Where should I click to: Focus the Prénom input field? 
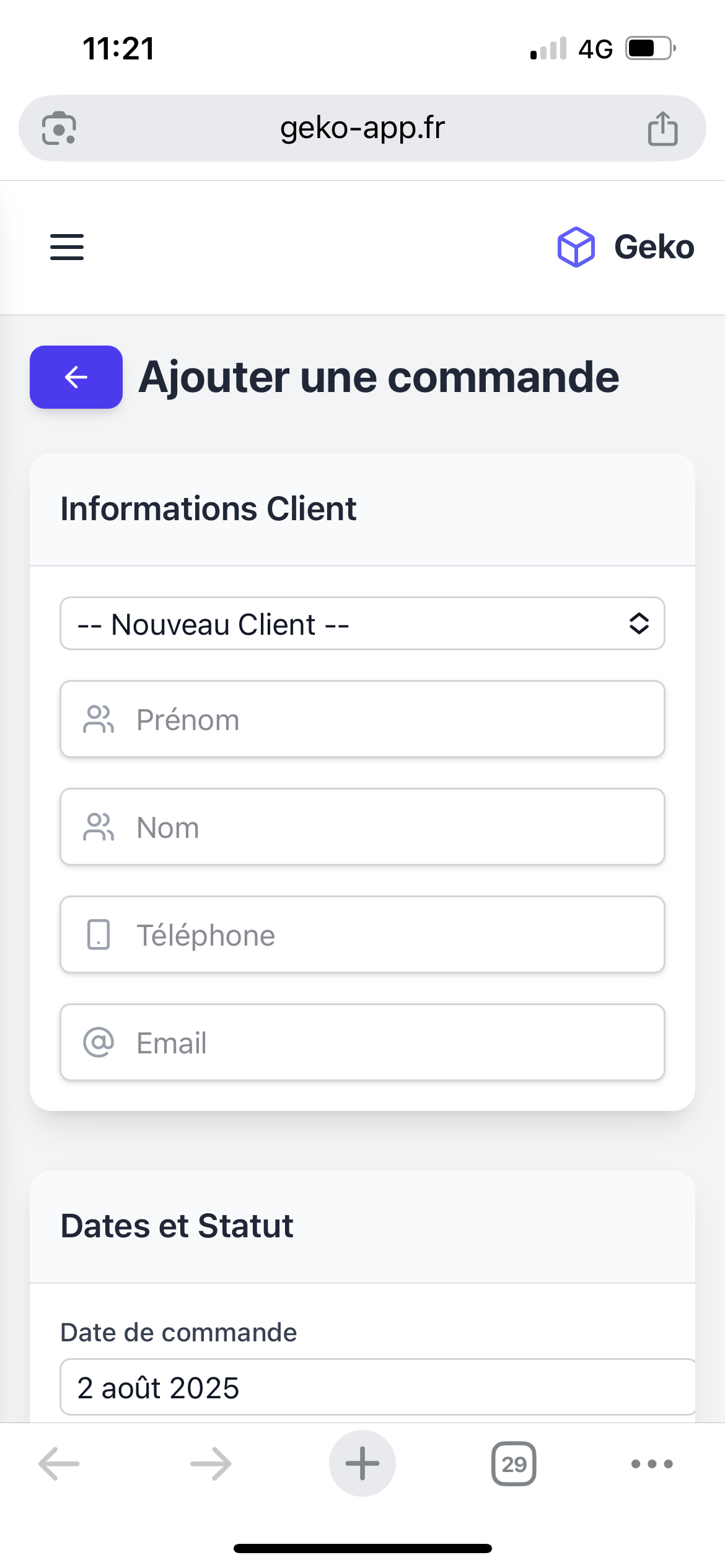[362, 719]
